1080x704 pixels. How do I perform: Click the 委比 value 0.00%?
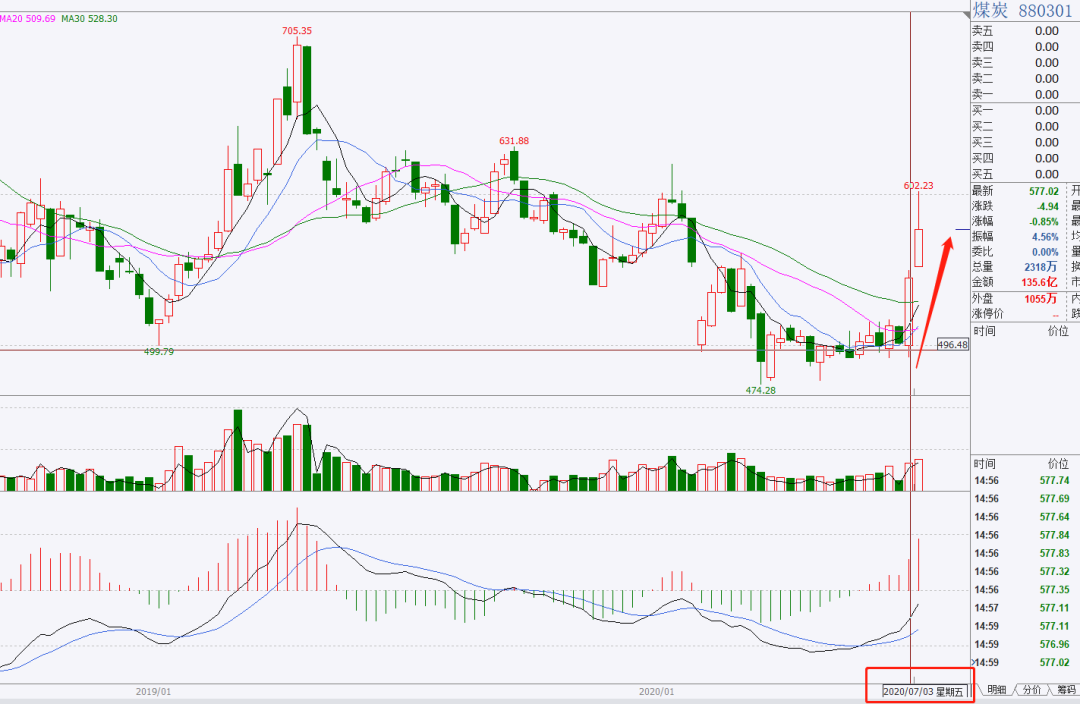click(1046, 252)
